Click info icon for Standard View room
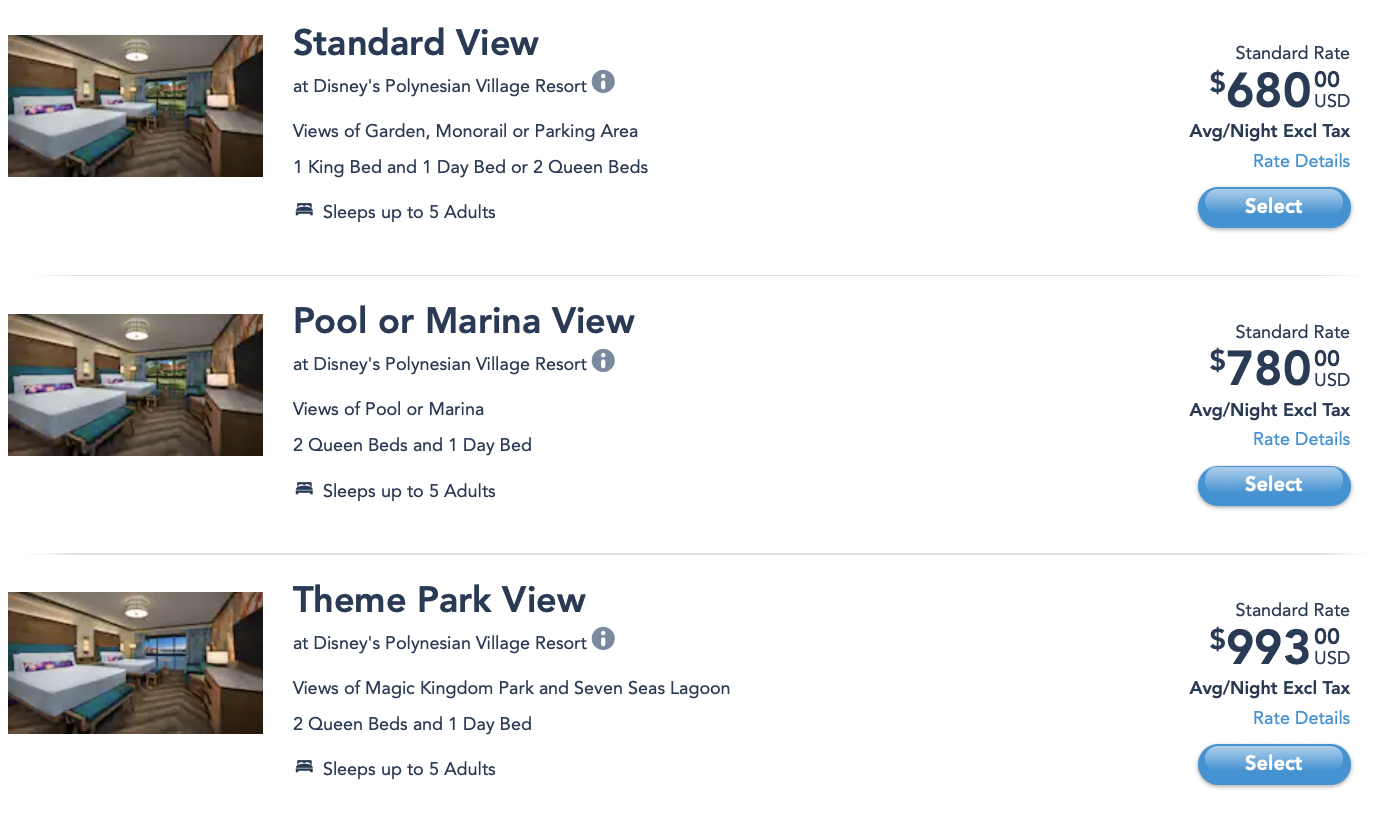Image resolution: width=1396 pixels, height=830 pixels. [x=603, y=82]
